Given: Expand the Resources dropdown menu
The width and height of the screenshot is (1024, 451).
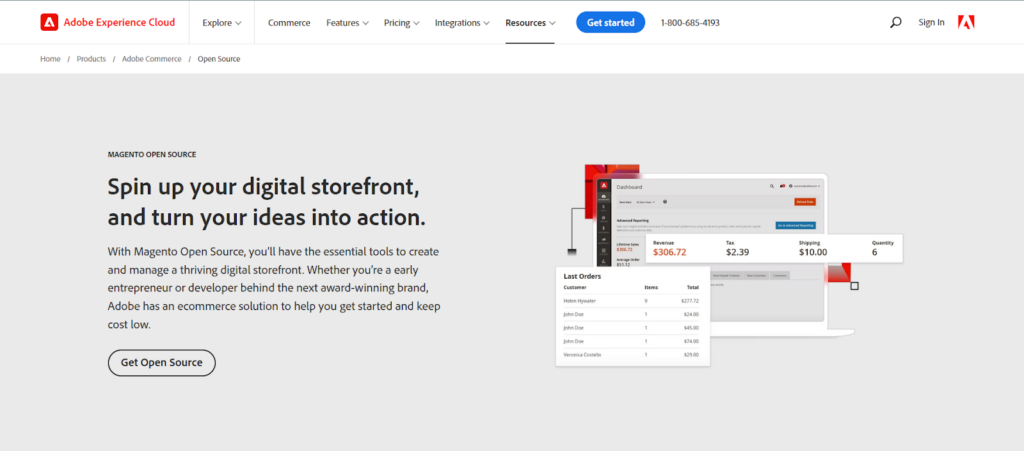Looking at the screenshot, I should pos(530,22).
